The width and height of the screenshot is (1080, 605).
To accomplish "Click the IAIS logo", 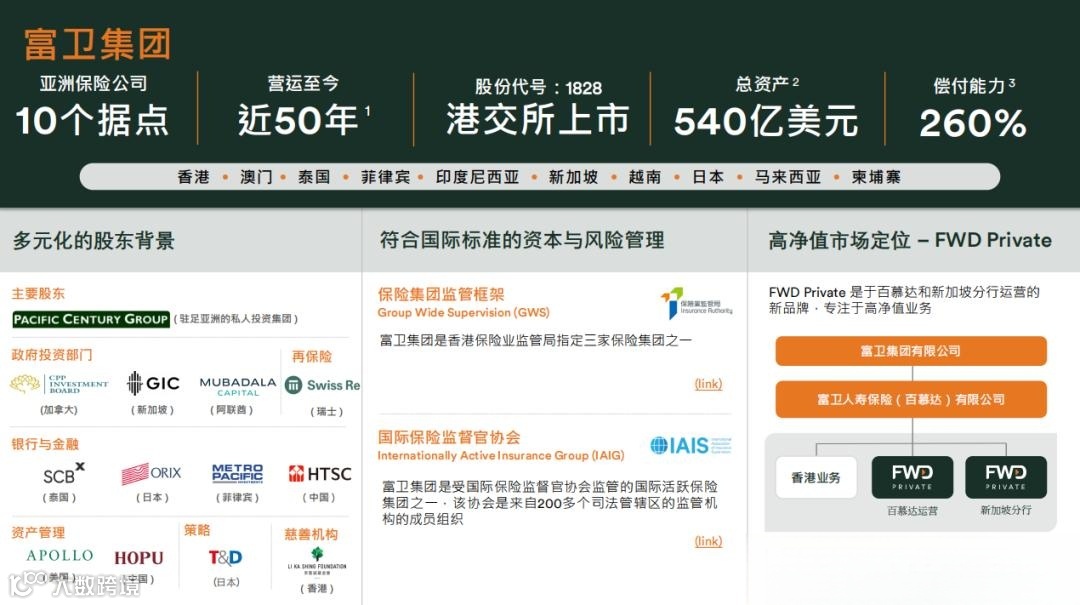I will [x=691, y=446].
